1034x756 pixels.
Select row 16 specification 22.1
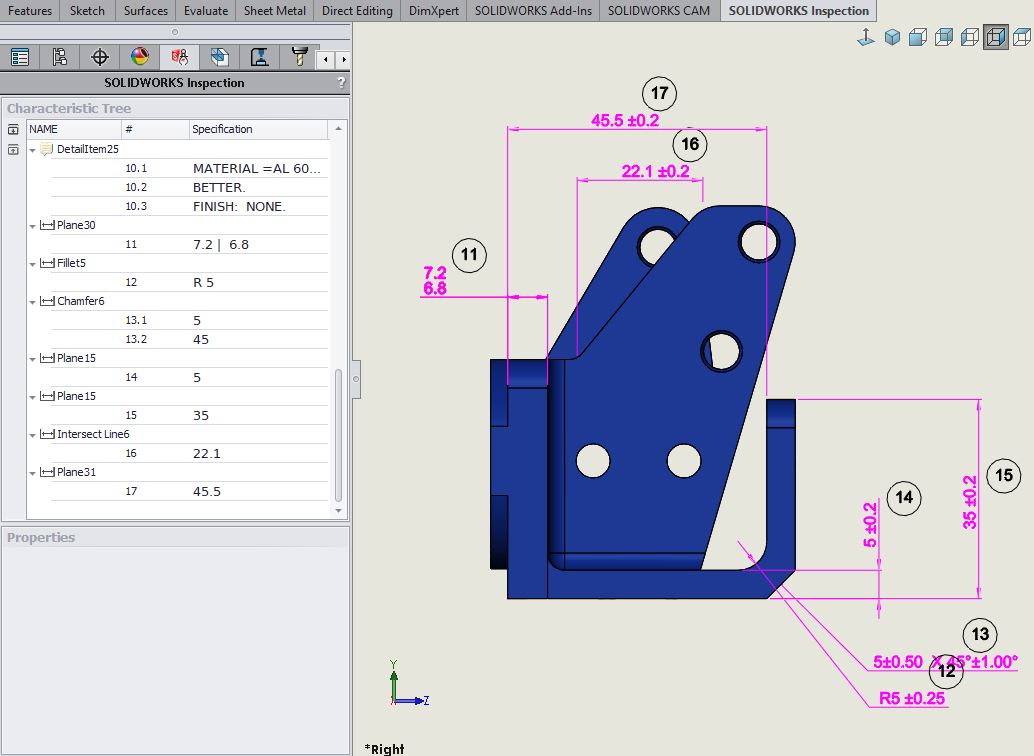tap(206, 454)
